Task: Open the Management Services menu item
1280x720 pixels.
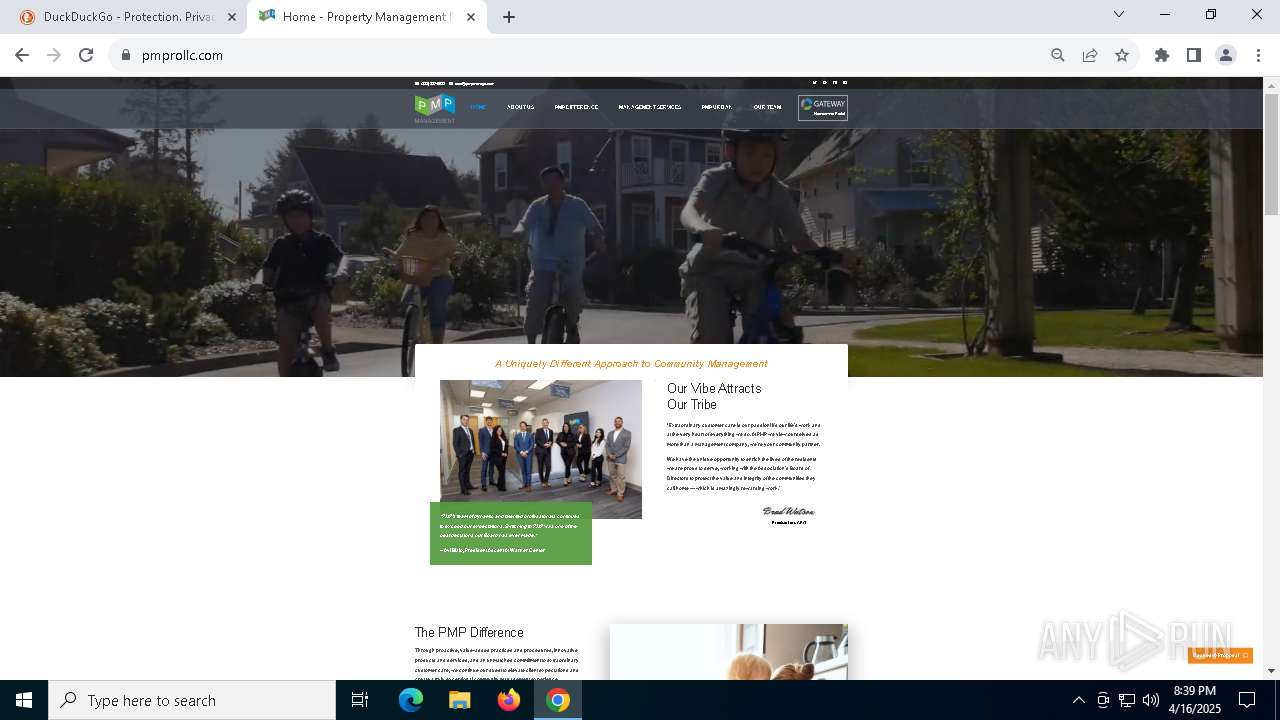Action: (x=650, y=107)
